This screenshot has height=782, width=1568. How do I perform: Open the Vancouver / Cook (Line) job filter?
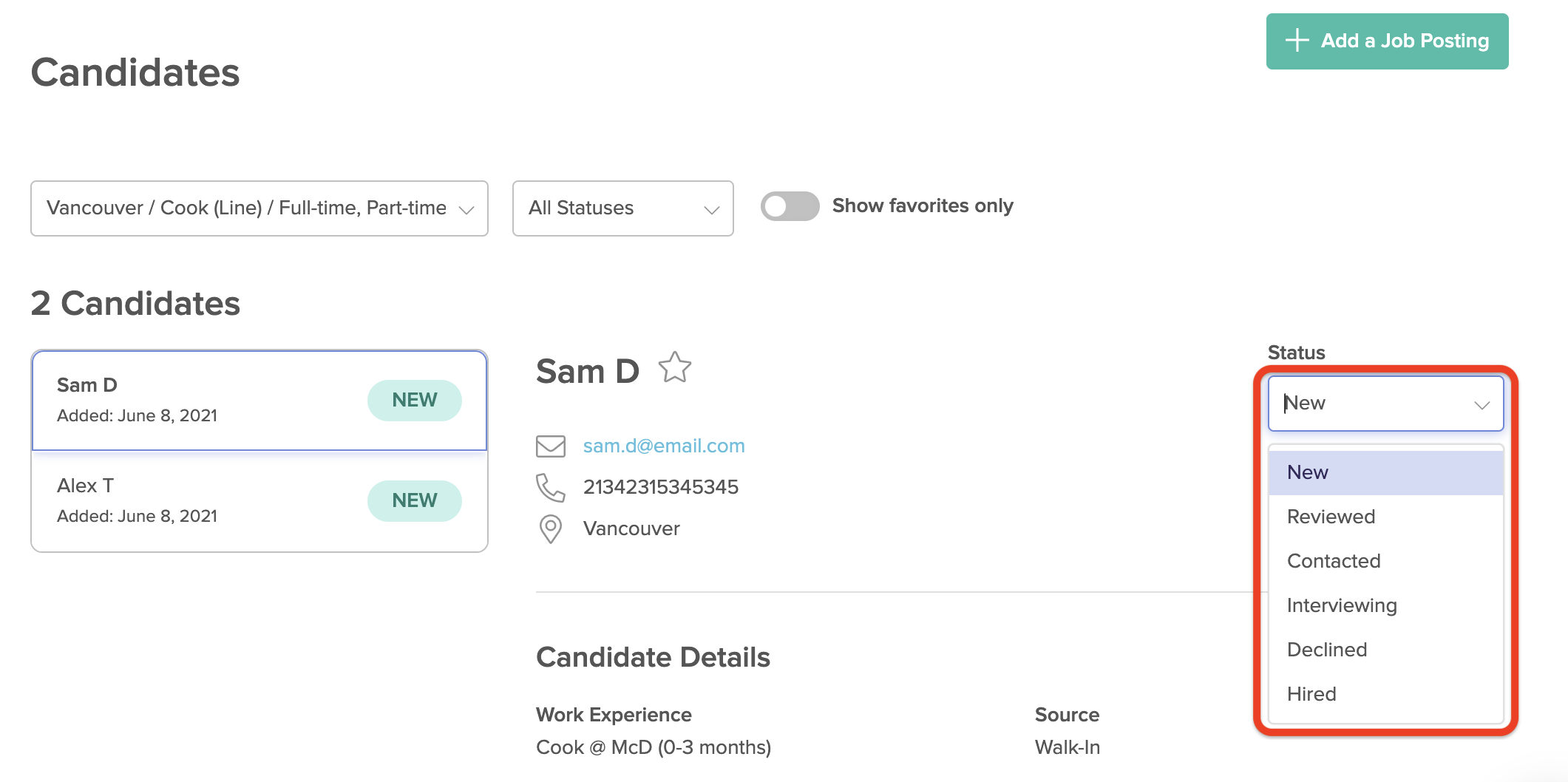[x=259, y=208]
